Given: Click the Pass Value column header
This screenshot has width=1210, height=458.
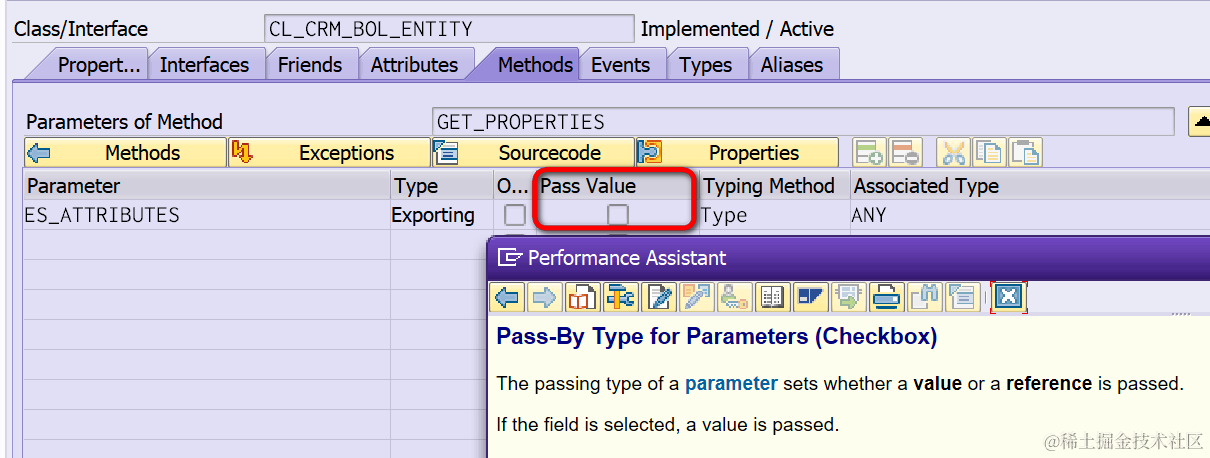Looking at the screenshot, I should 616,186.
